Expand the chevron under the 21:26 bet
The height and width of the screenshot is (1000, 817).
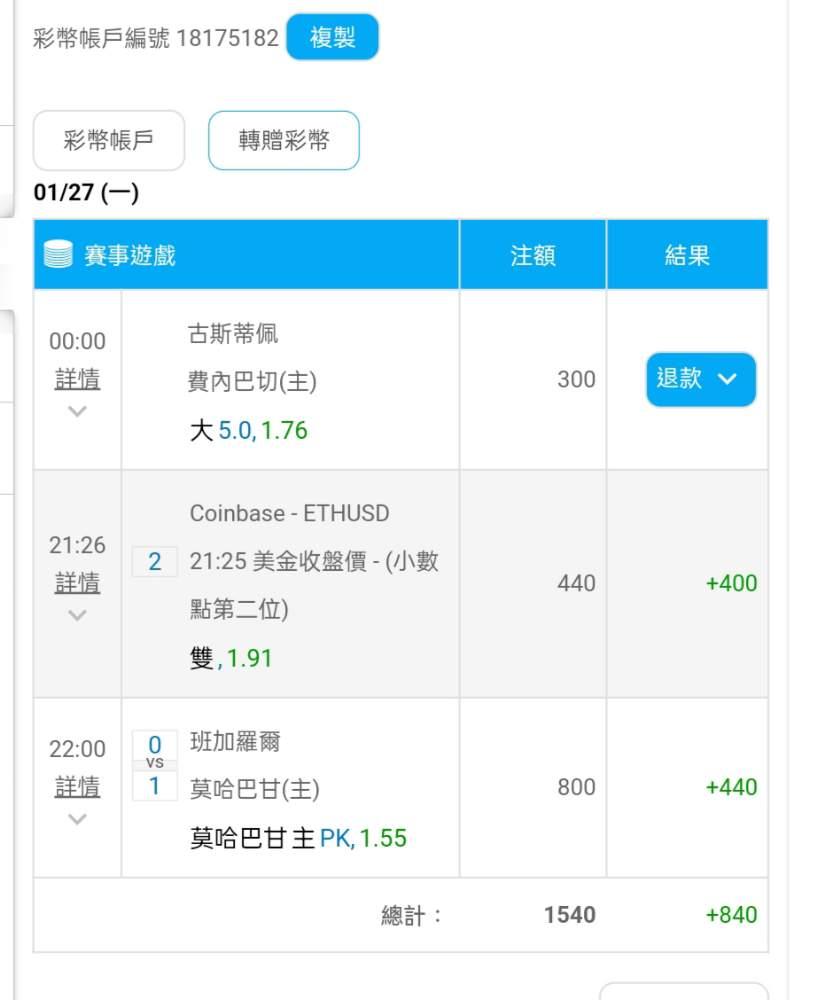77,615
